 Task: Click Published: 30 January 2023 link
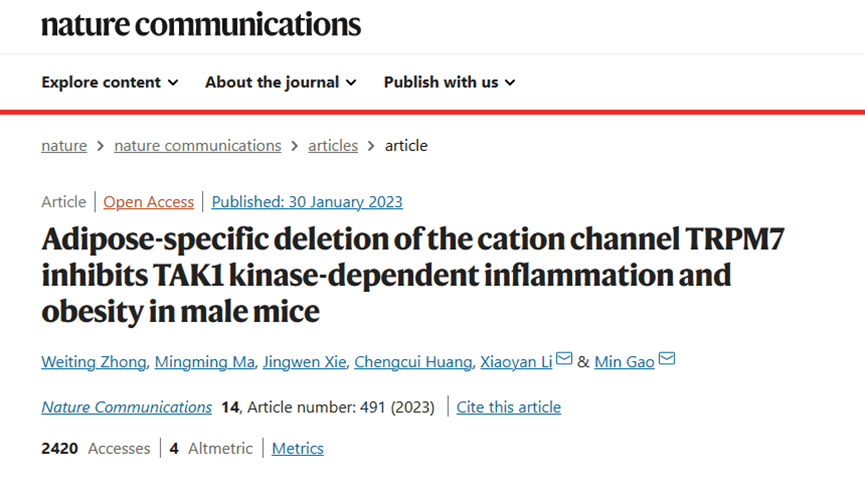click(x=307, y=202)
